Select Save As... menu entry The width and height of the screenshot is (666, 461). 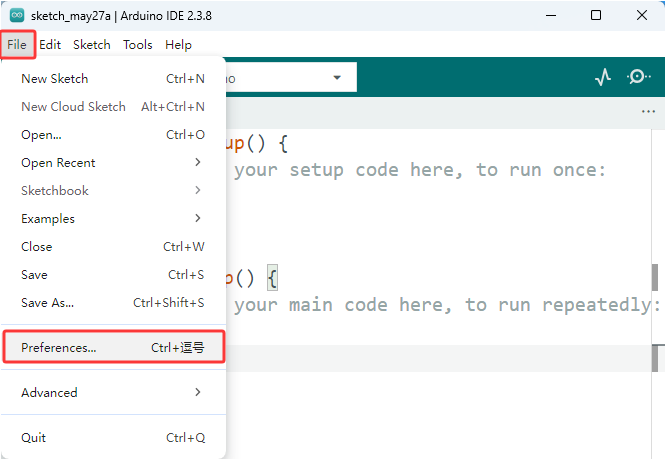coord(113,303)
